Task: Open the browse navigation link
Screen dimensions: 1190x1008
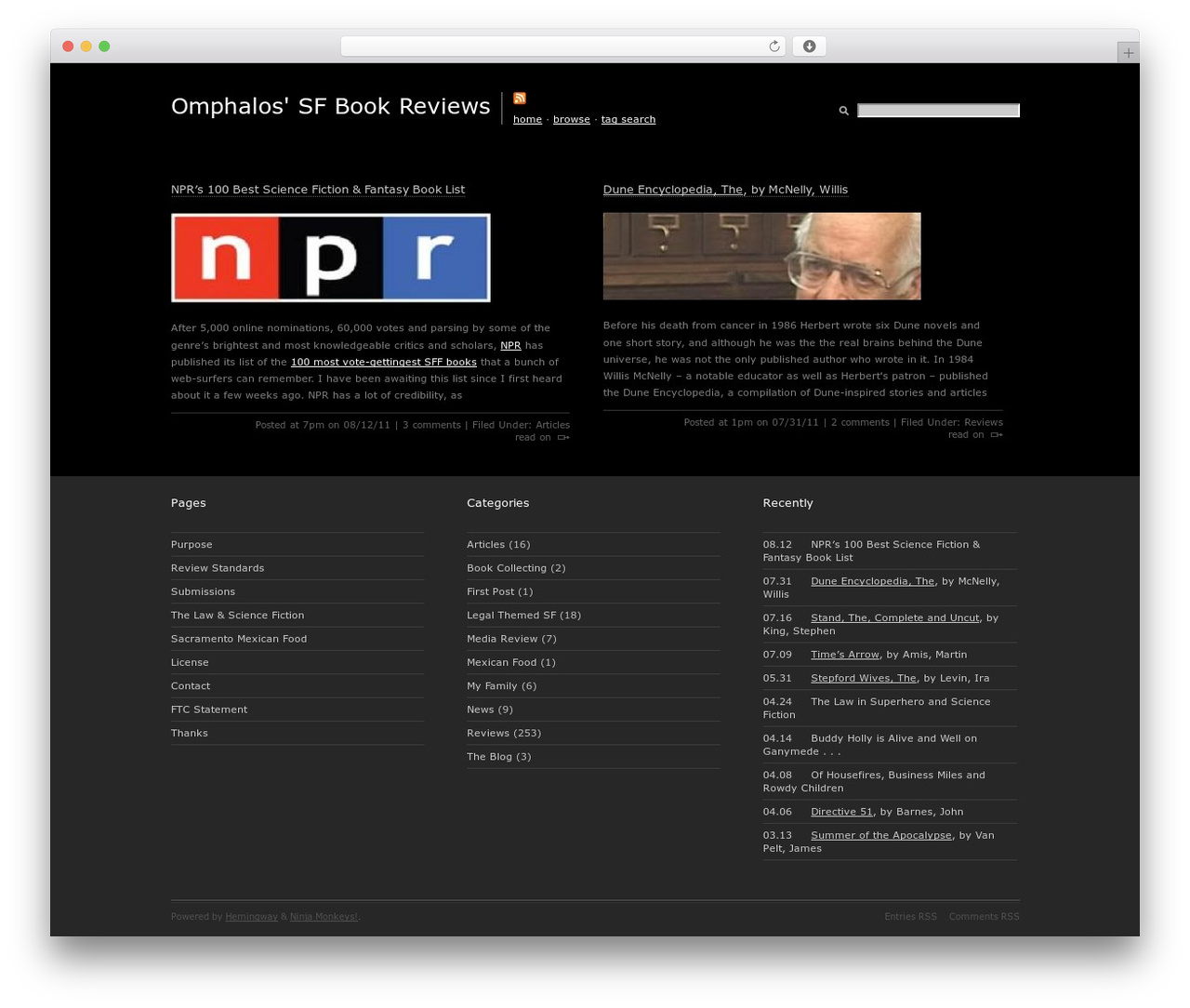Action: [572, 119]
